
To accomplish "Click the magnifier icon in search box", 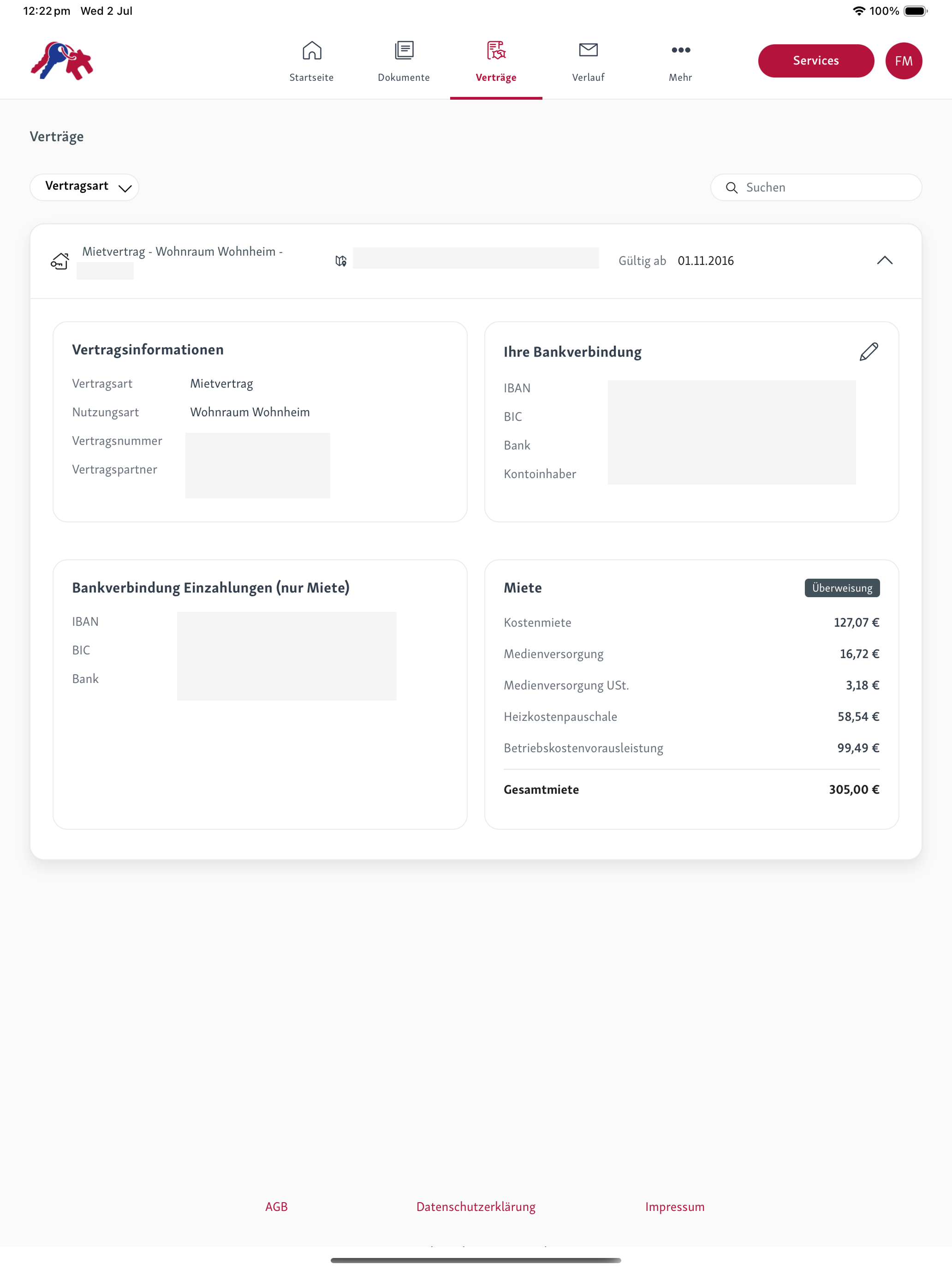I will pos(731,188).
